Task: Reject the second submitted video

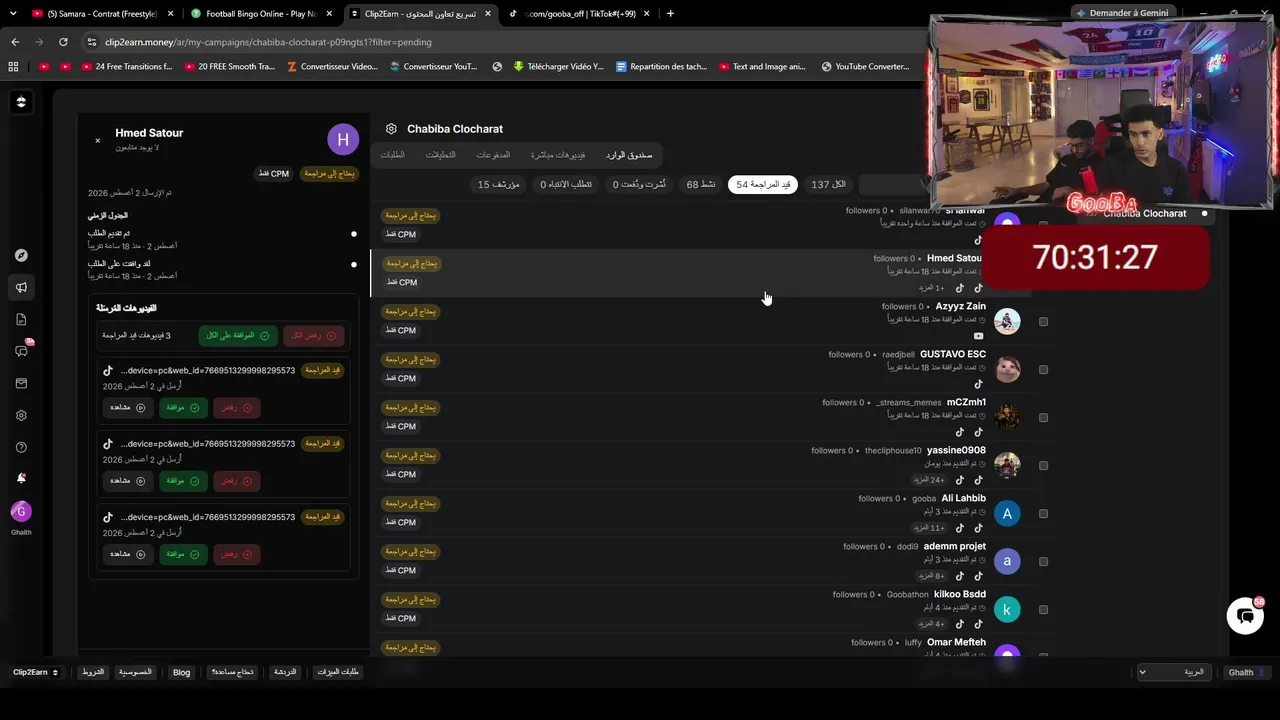Action: (x=236, y=481)
